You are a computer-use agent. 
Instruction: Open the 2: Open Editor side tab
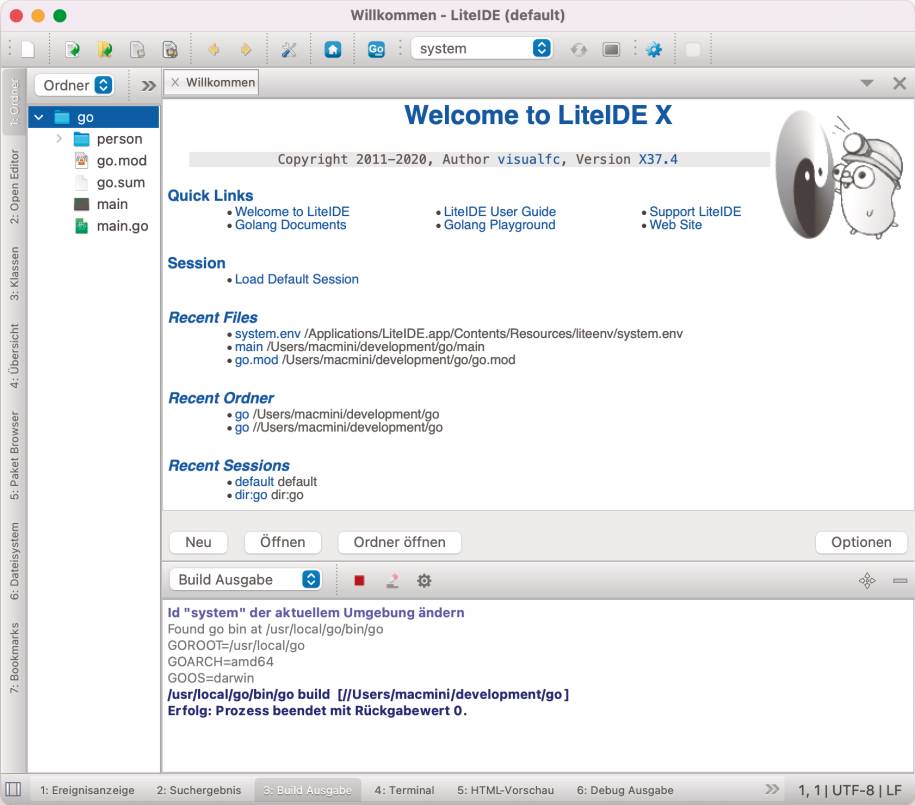(x=14, y=187)
